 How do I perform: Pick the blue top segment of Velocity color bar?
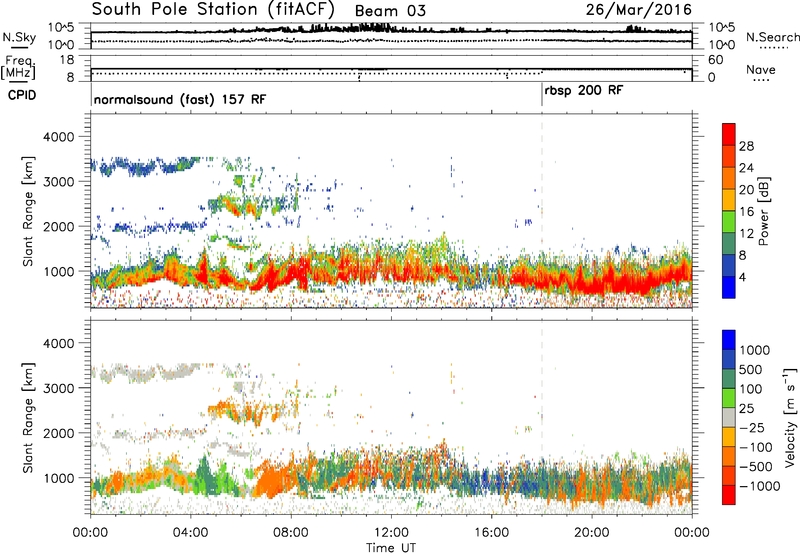tap(729, 340)
